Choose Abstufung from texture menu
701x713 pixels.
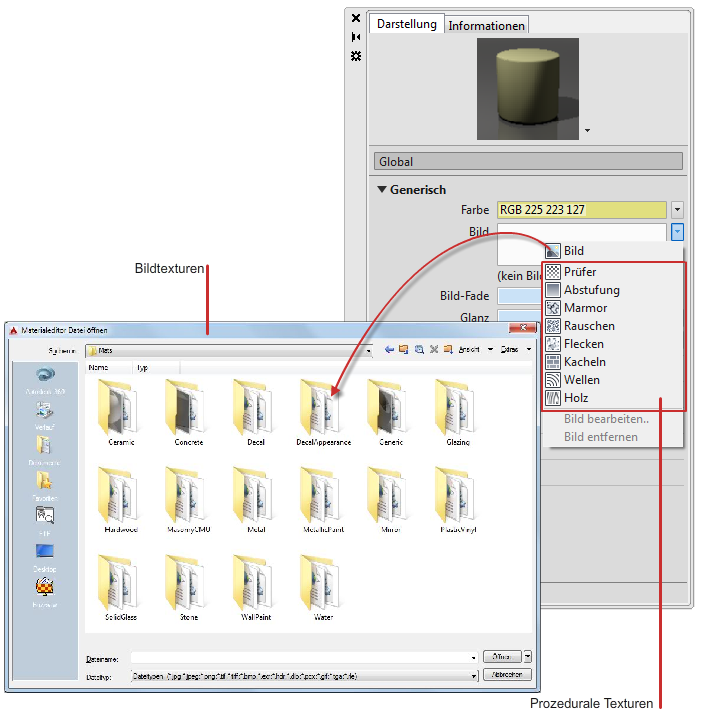pos(613,290)
